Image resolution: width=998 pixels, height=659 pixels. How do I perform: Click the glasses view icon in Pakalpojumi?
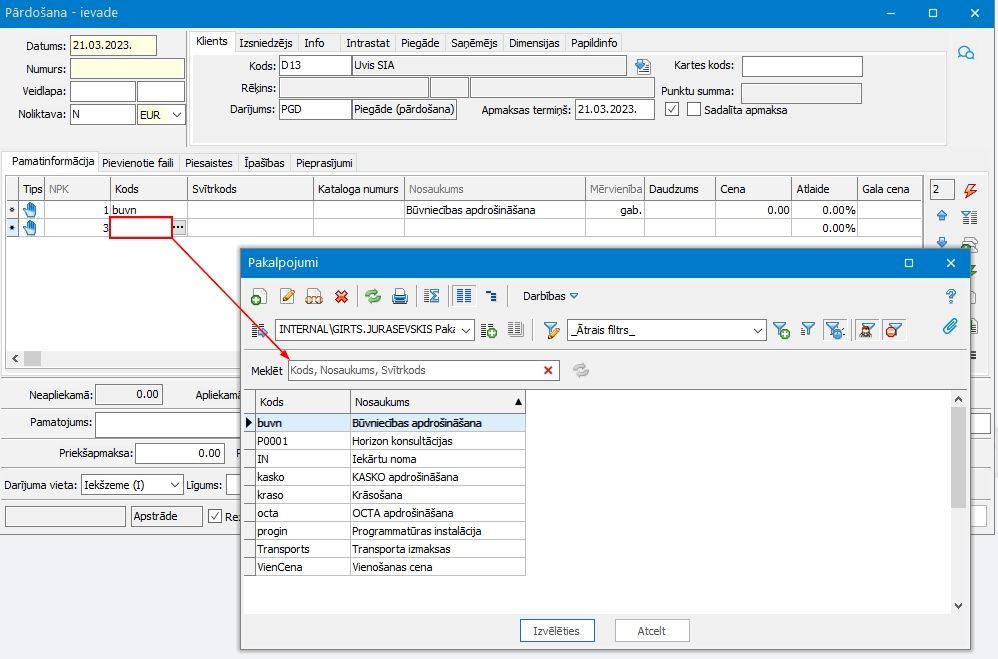314,296
